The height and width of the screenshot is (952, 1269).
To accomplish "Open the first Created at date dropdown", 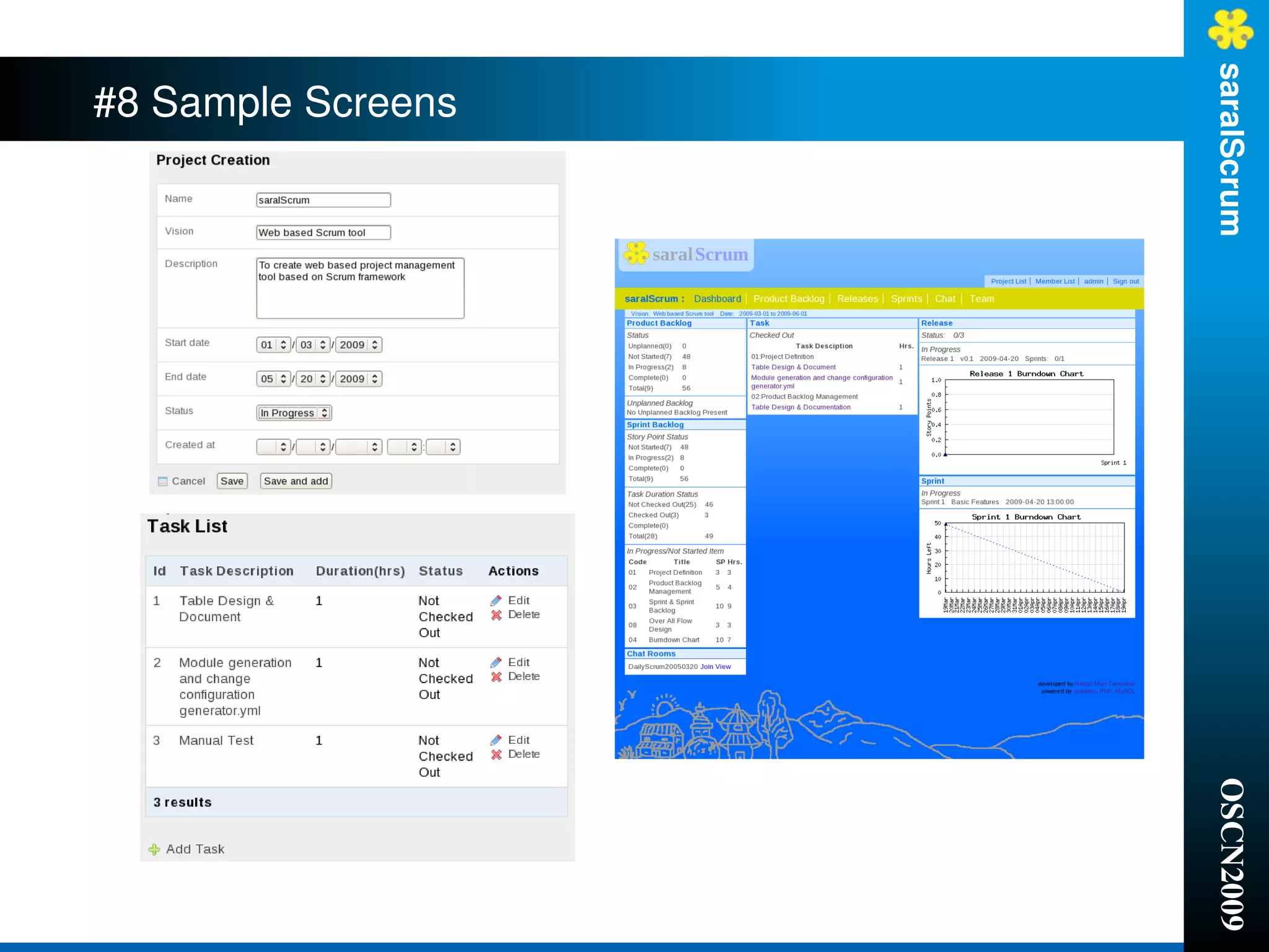I will point(274,447).
